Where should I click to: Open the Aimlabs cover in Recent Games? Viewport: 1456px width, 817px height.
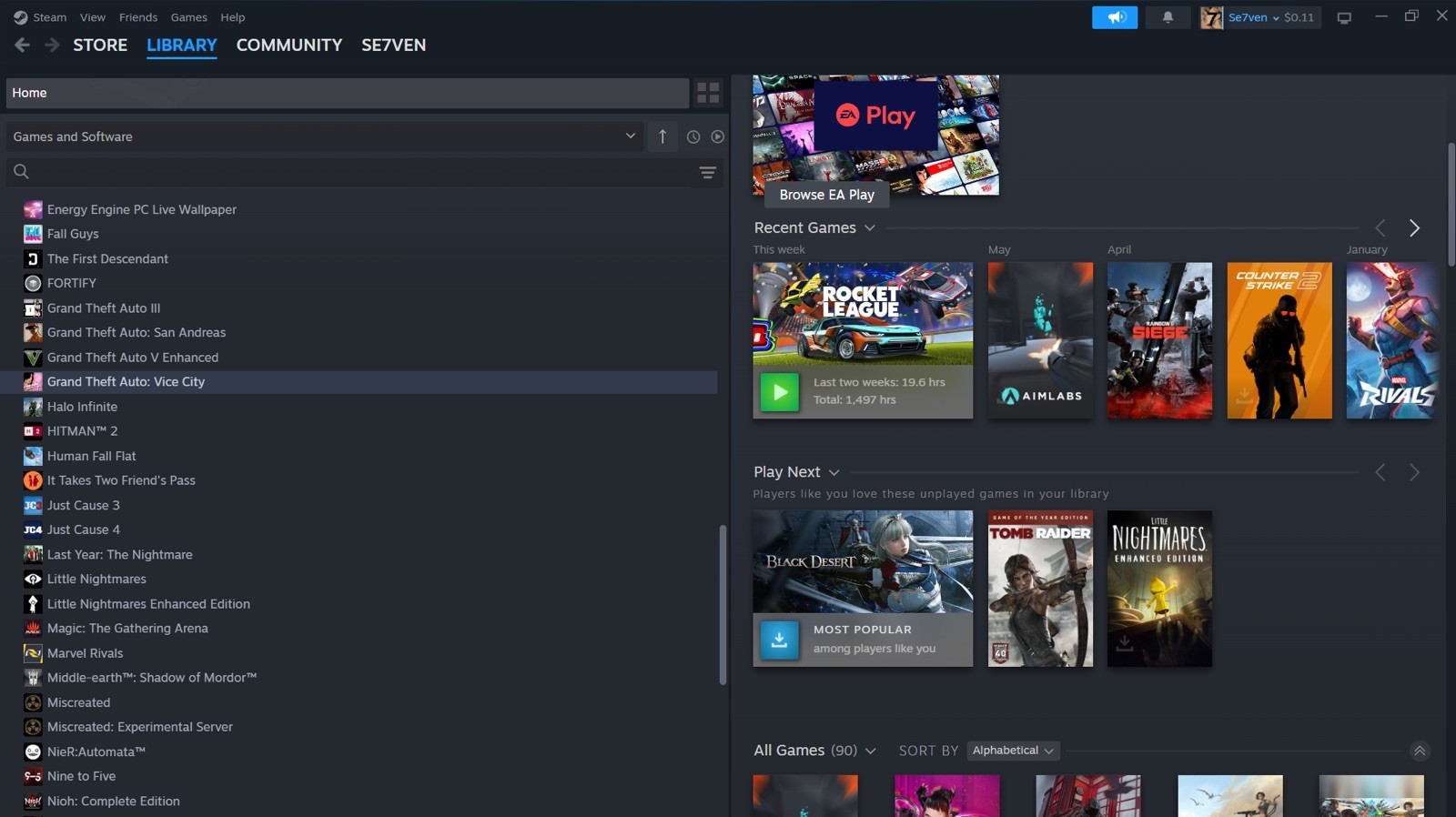1041,341
